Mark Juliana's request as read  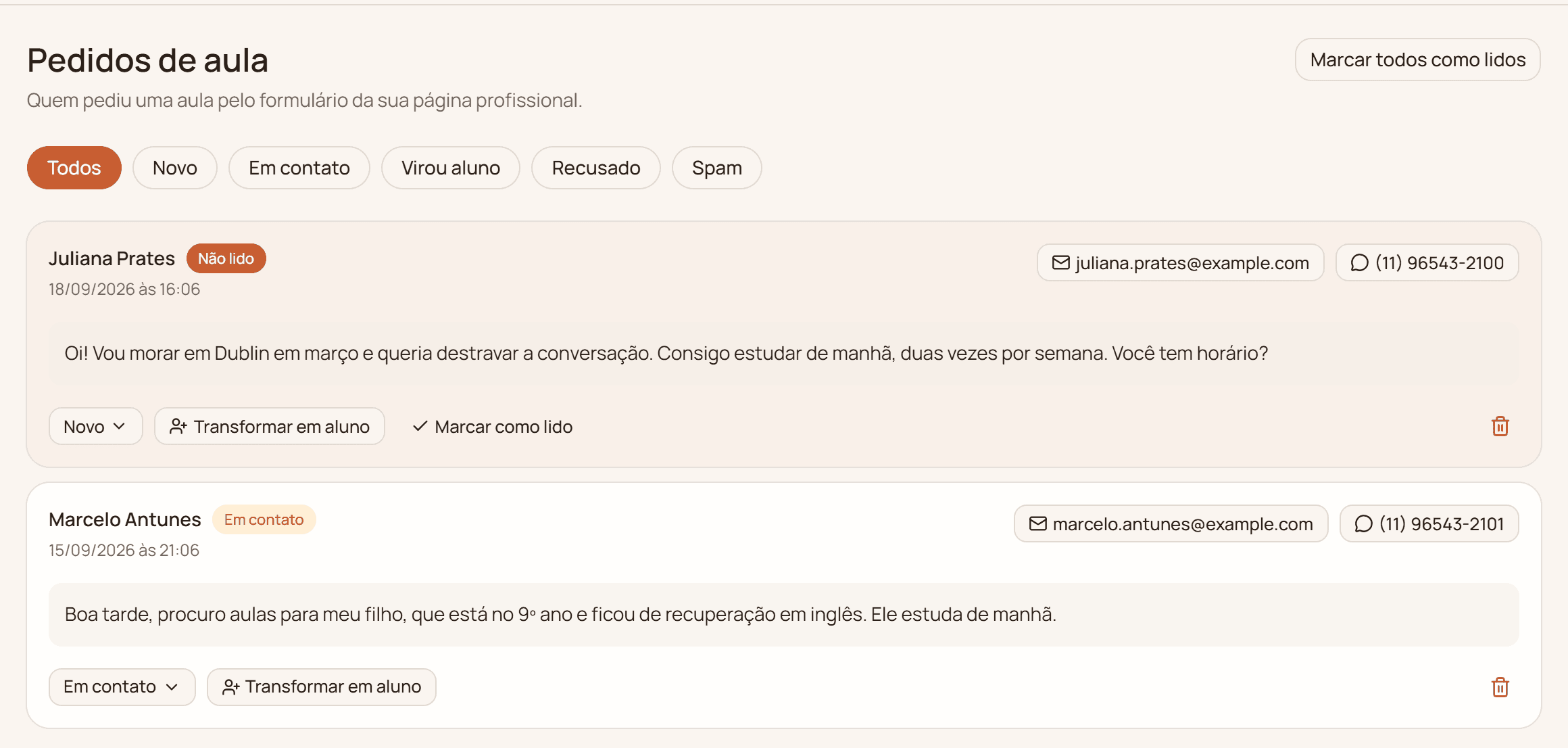[x=493, y=426]
